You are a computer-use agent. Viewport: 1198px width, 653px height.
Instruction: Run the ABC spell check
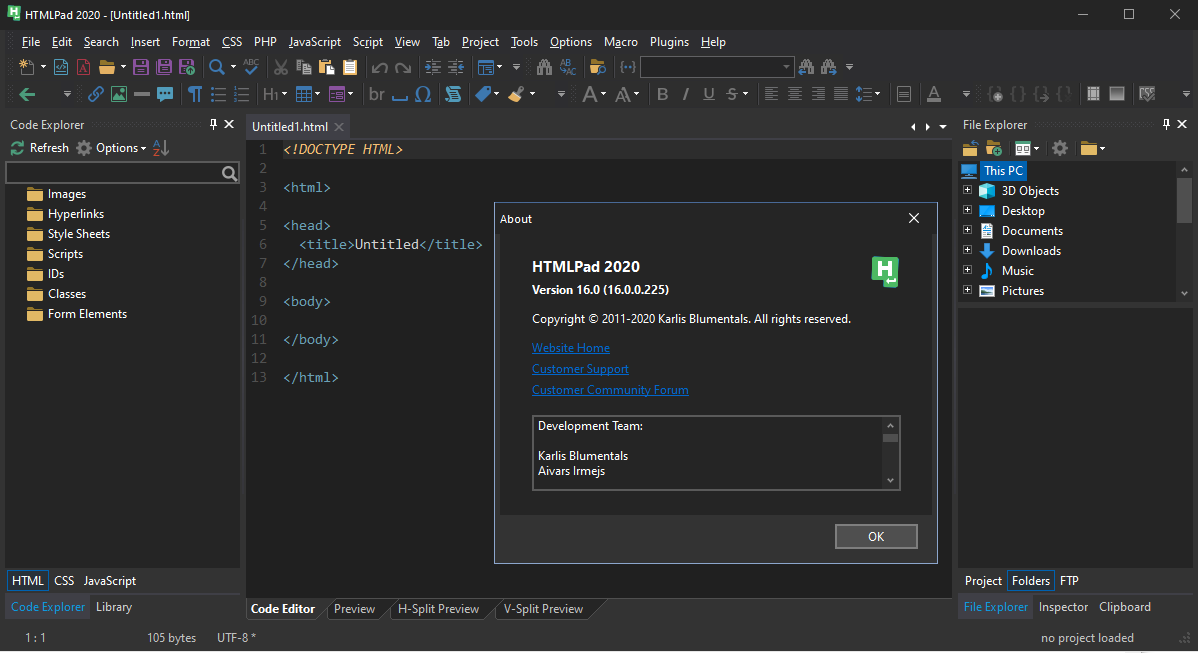point(251,67)
